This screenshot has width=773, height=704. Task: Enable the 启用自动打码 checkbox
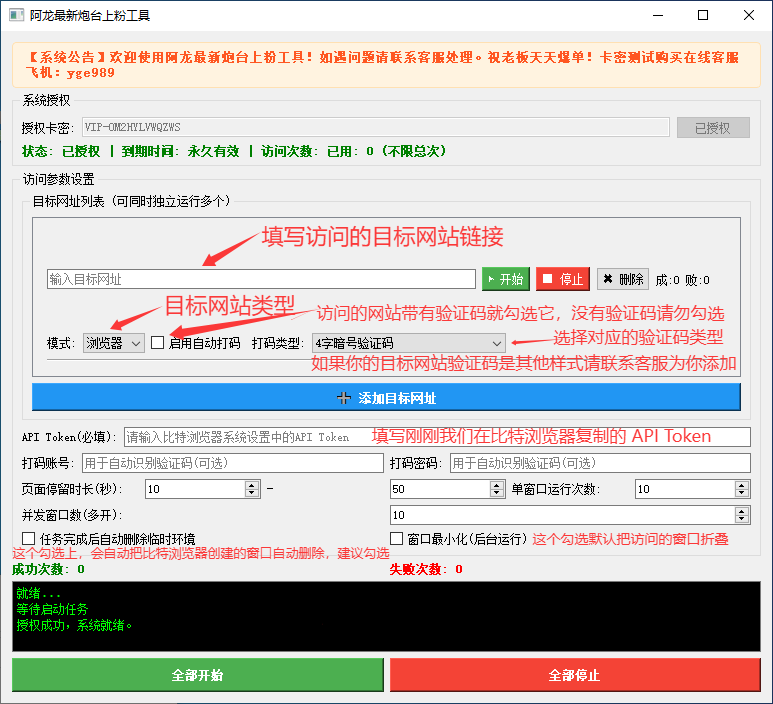click(x=158, y=342)
